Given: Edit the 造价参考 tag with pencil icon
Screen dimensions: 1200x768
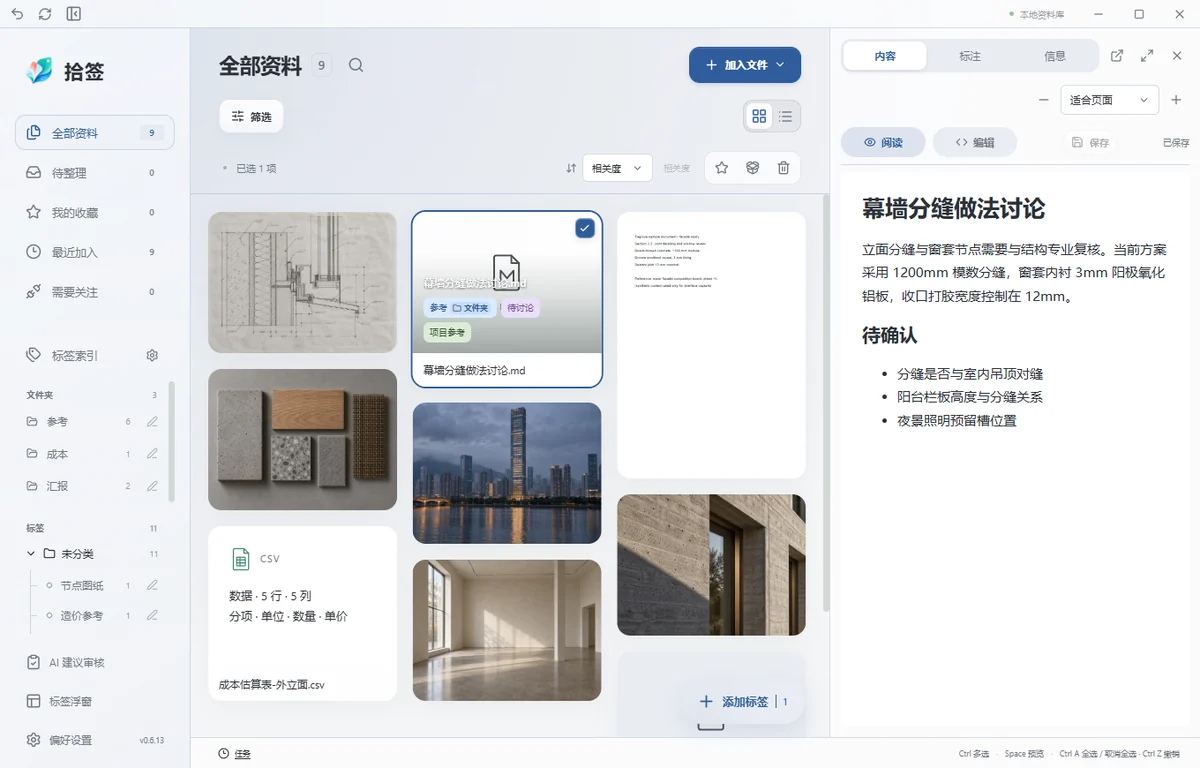Looking at the screenshot, I should pos(152,616).
